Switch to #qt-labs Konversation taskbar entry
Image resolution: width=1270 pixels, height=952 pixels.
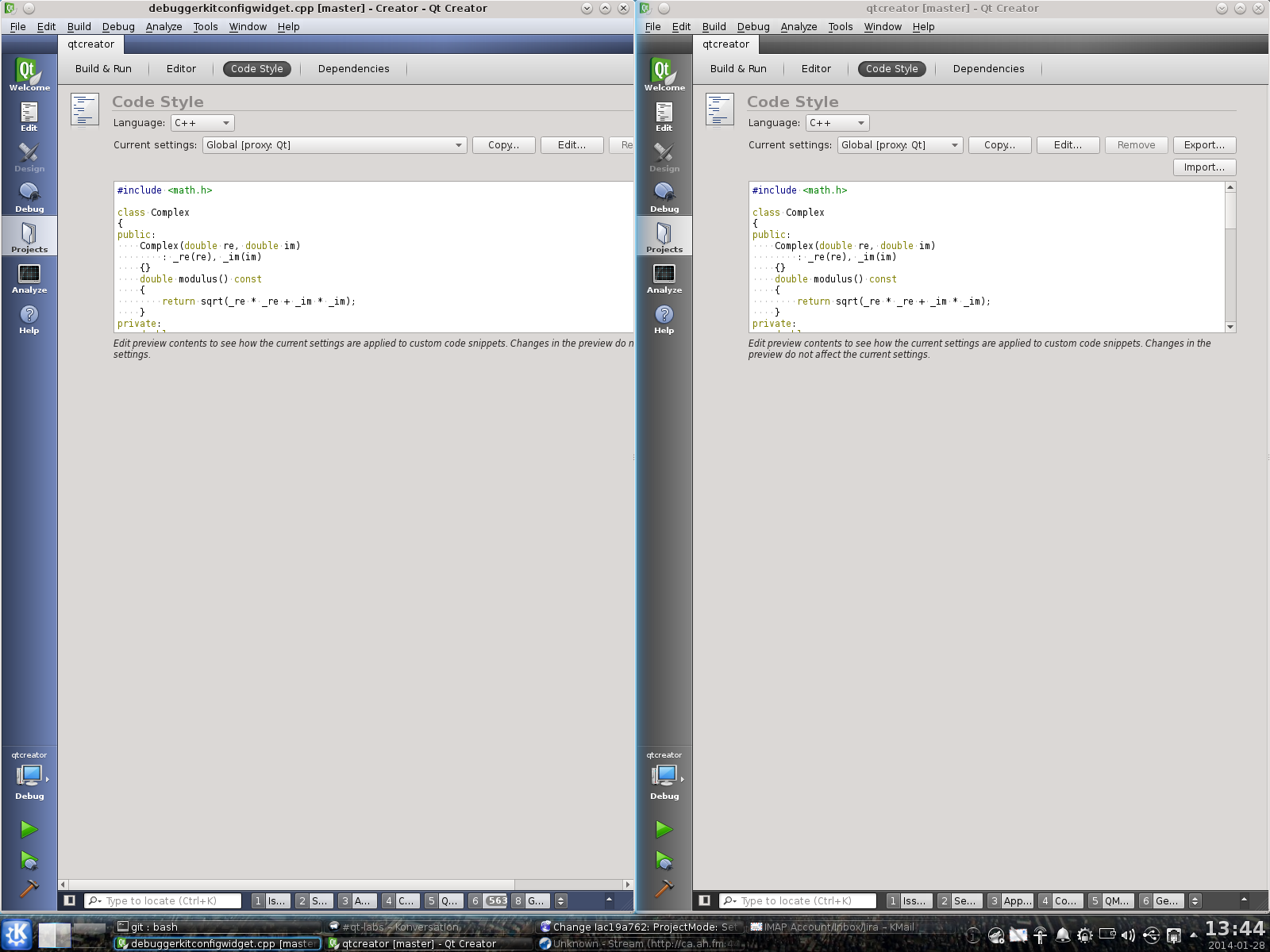(x=429, y=927)
